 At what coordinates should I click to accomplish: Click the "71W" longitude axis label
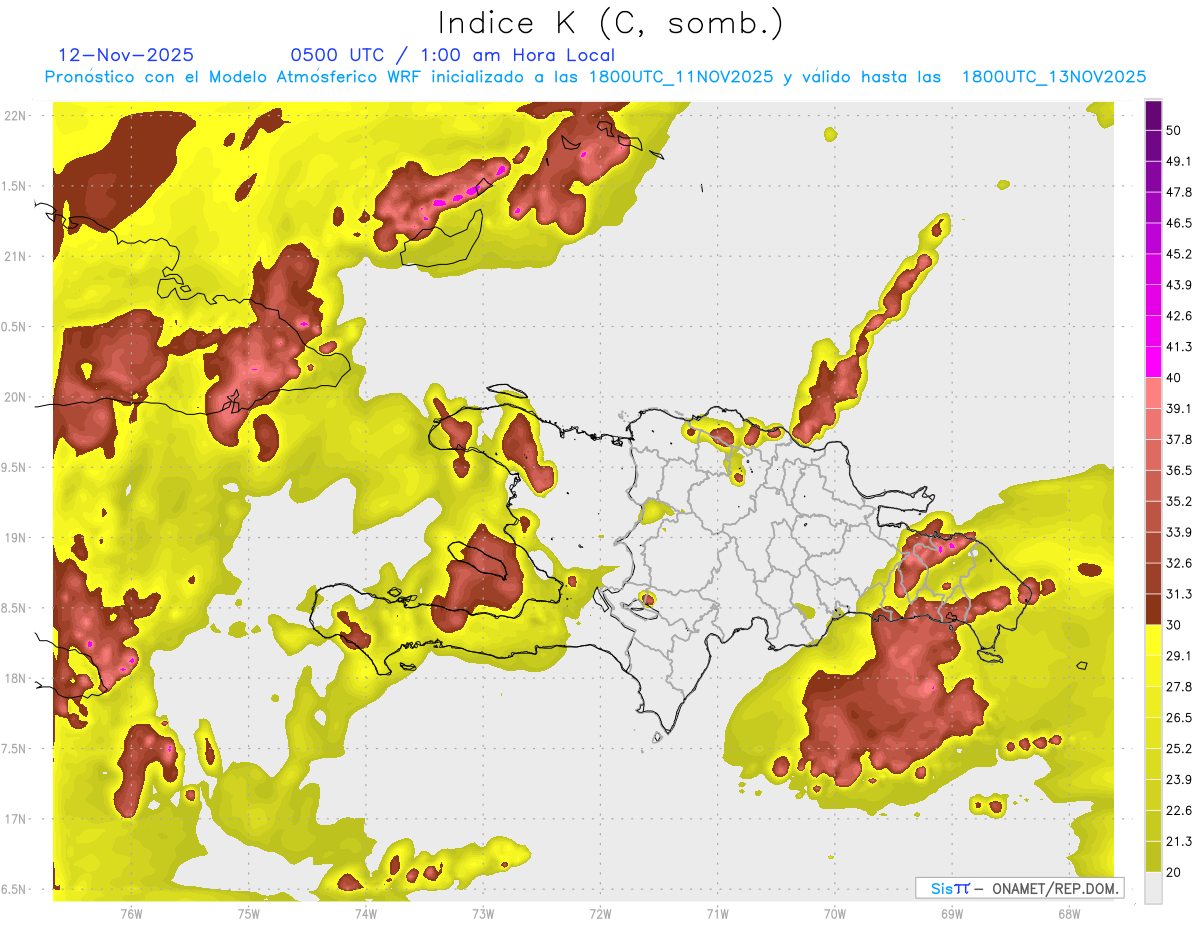[717, 913]
